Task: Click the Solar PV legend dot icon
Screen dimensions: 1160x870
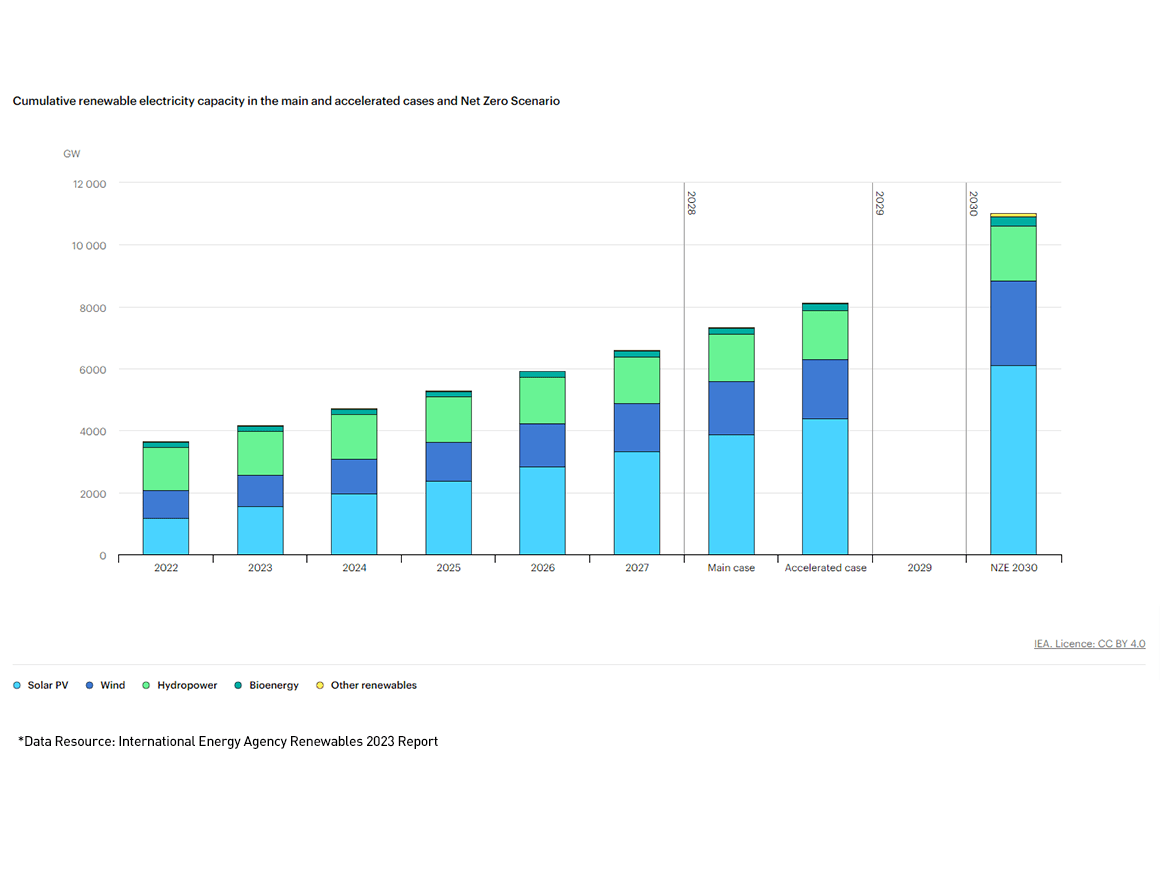Action: click(15, 685)
